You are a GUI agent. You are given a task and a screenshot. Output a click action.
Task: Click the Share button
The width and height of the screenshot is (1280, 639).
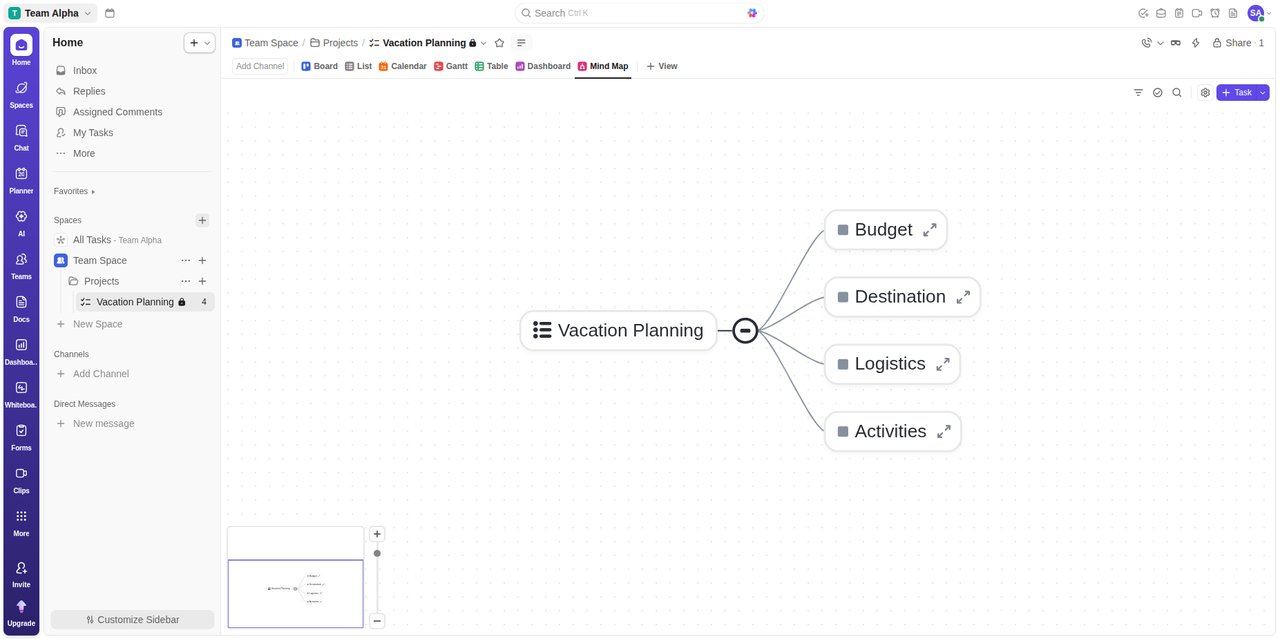[x=1238, y=43]
